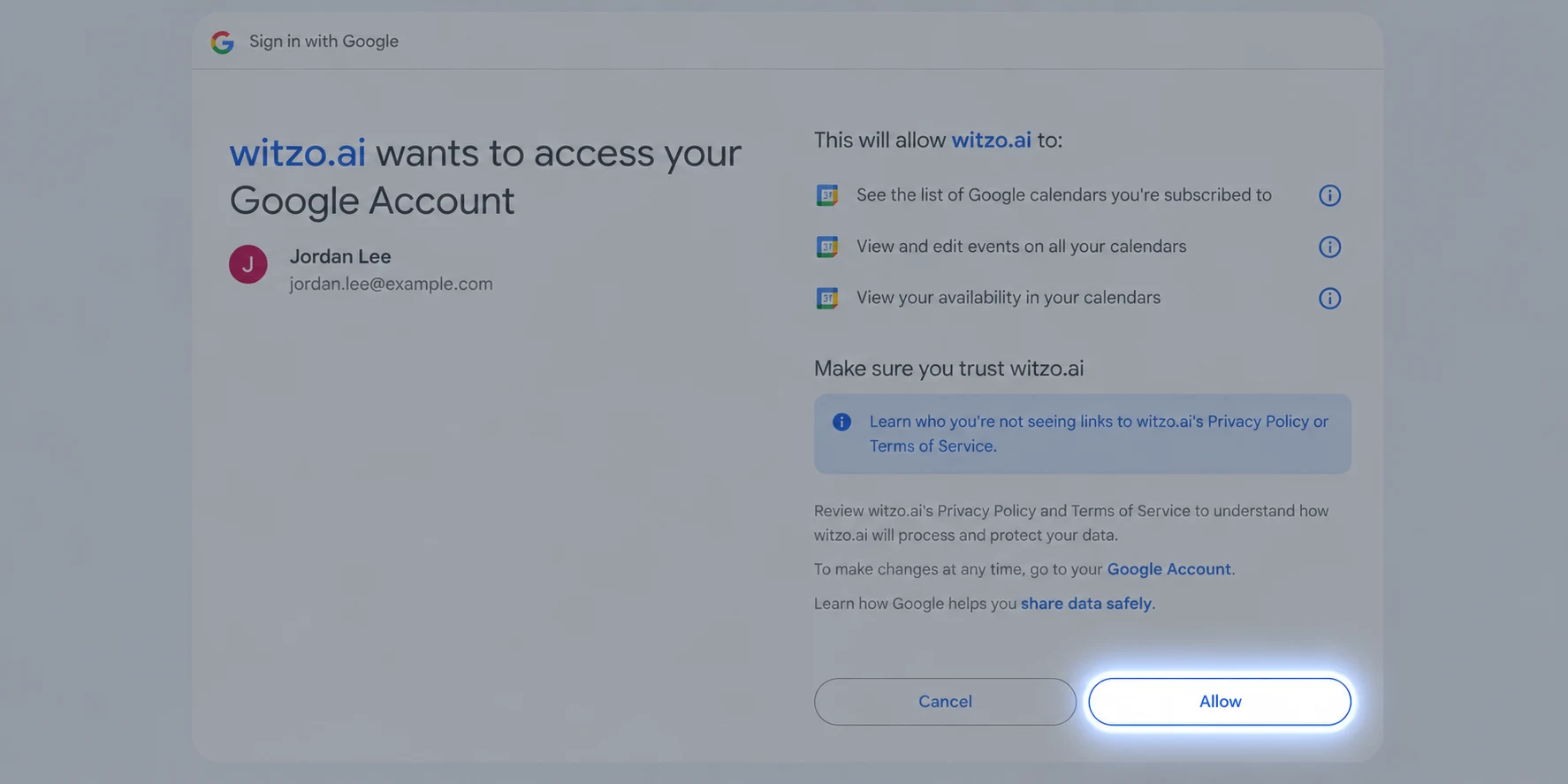Click Jordan Lee's avatar circle

pyautogui.click(x=248, y=264)
